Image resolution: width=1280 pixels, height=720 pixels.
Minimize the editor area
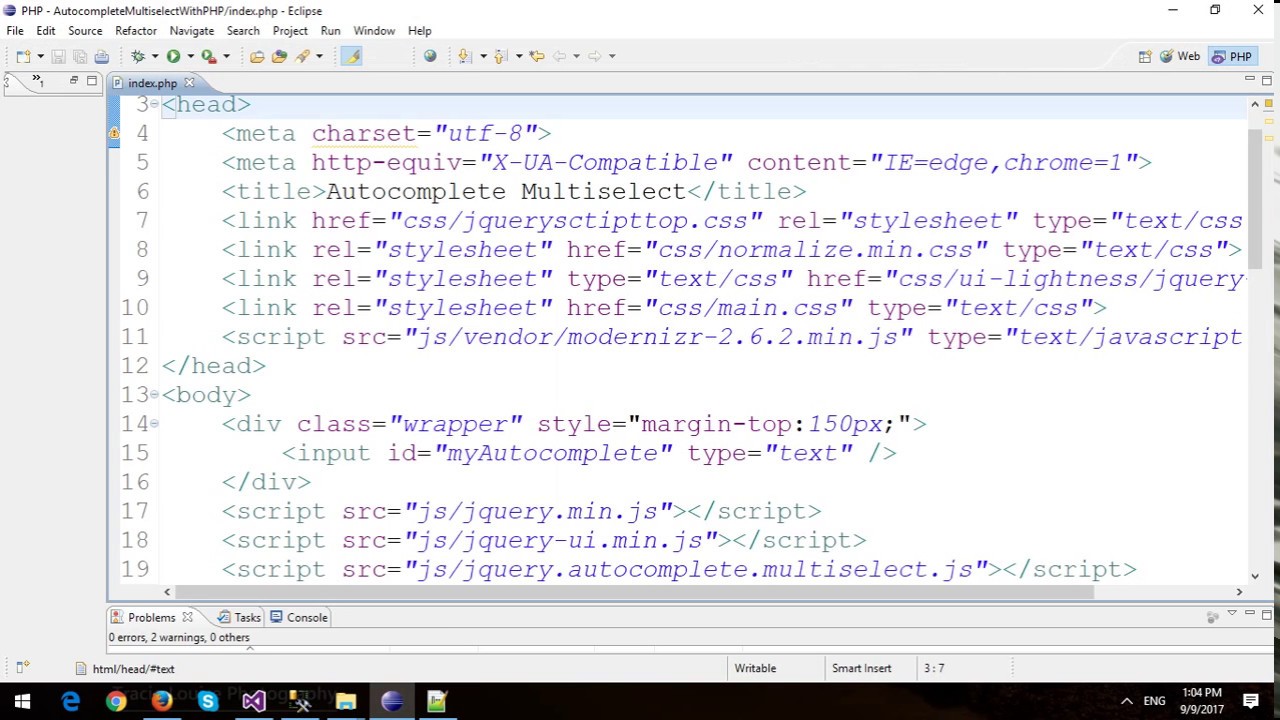(x=1250, y=79)
